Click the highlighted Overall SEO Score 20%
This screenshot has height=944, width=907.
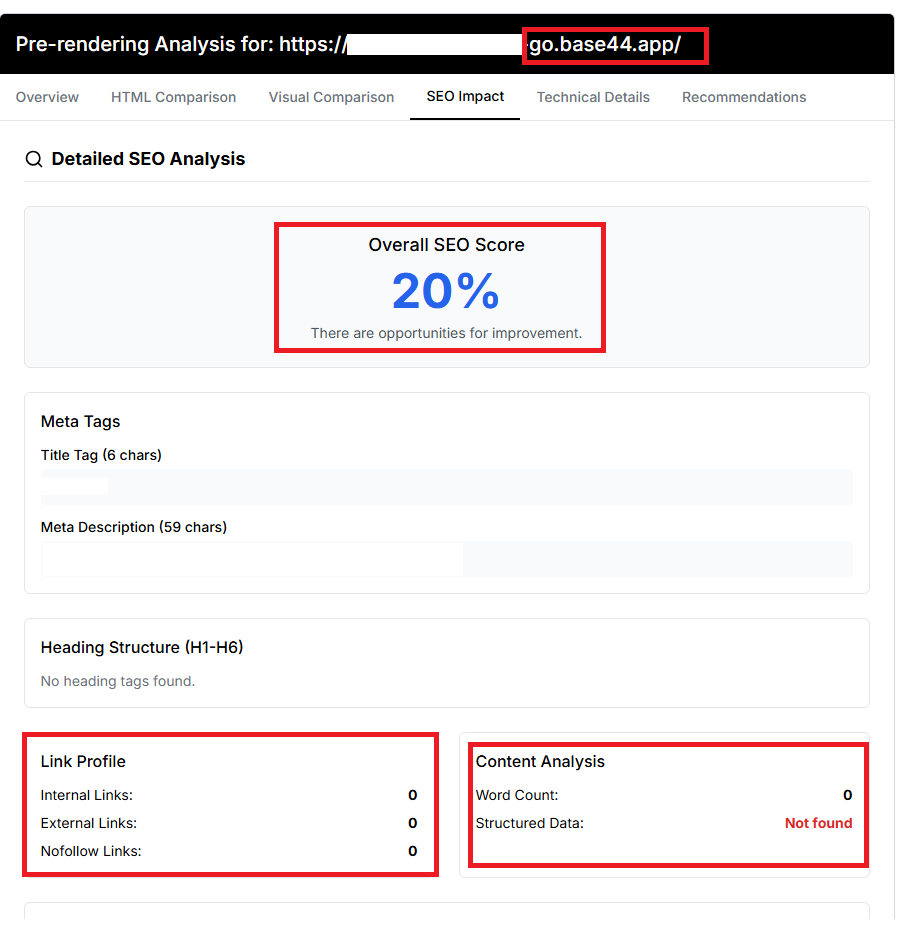(445, 291)
